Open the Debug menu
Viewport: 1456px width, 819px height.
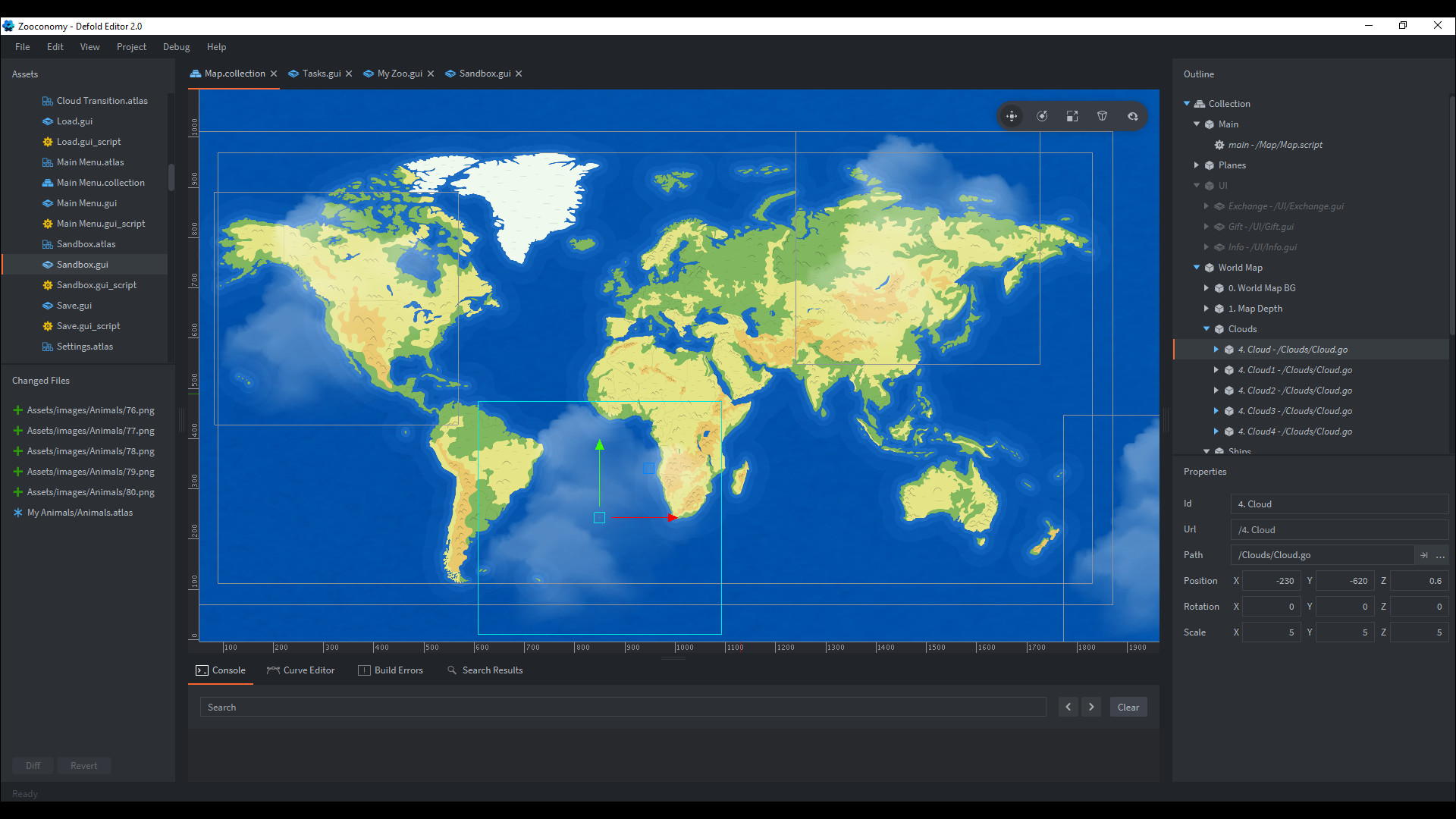point(176,46)
